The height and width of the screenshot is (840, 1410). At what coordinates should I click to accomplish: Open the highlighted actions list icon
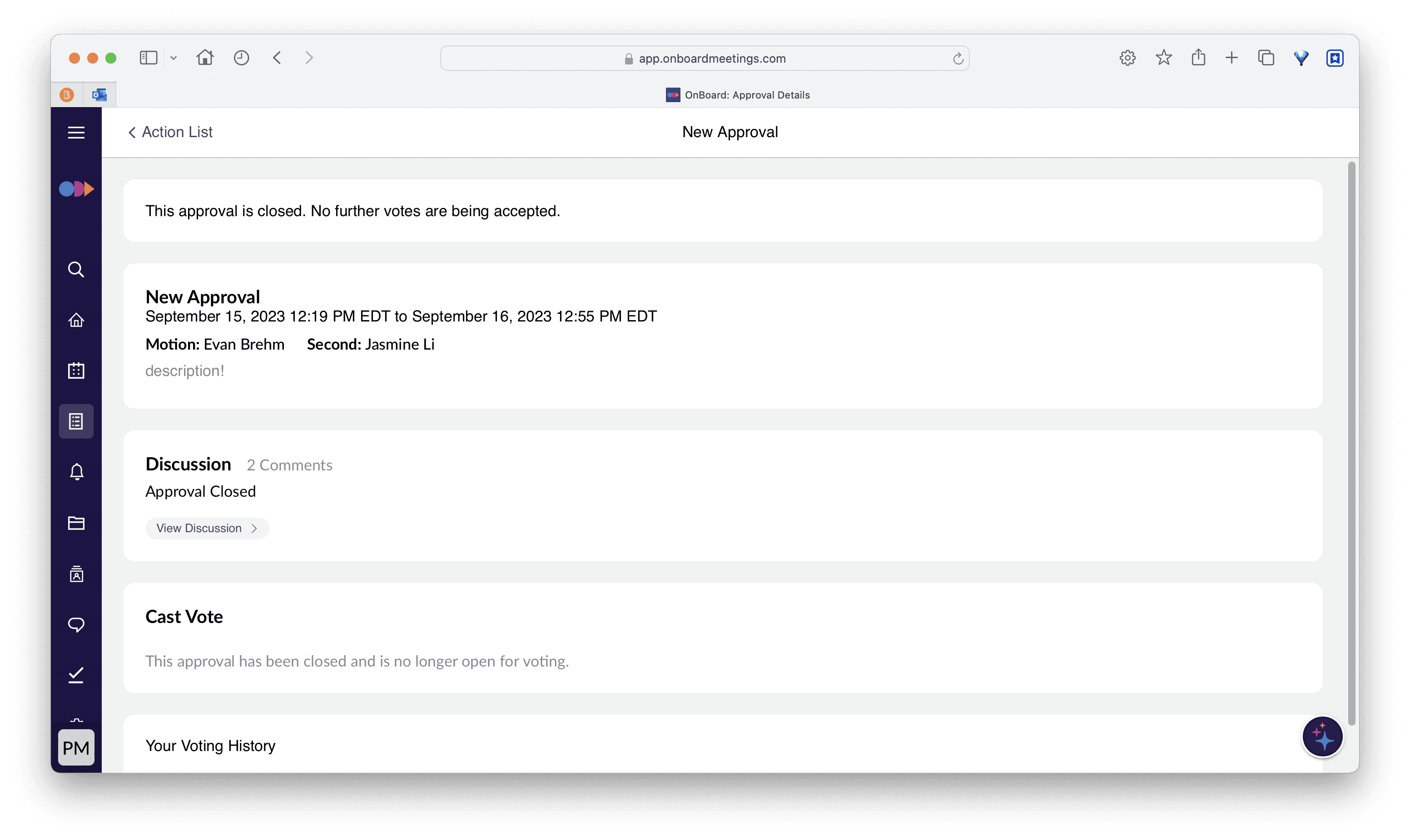pyautogui.click(x=76, y=421)
